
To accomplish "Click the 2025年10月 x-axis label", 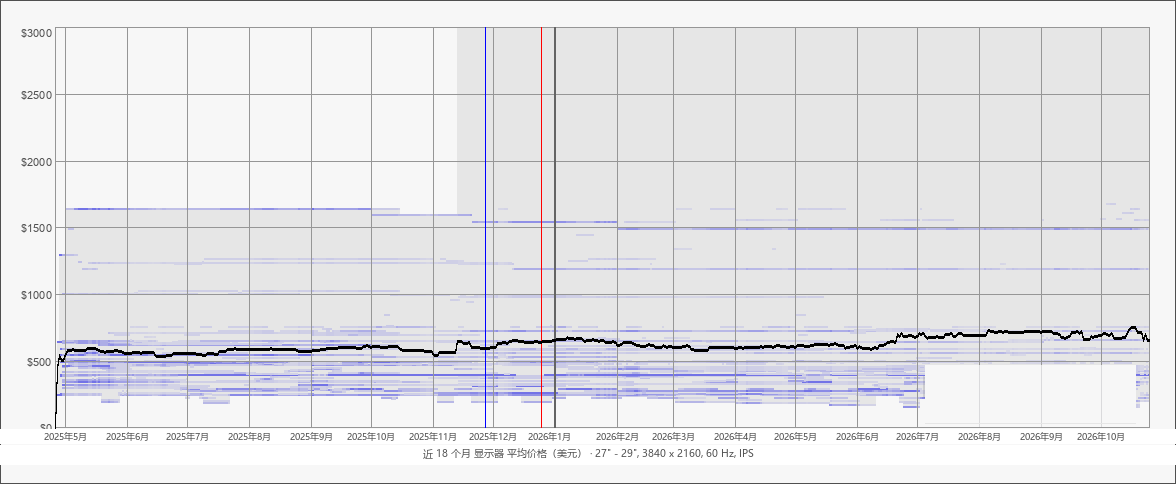I will (x=371, y=436).
